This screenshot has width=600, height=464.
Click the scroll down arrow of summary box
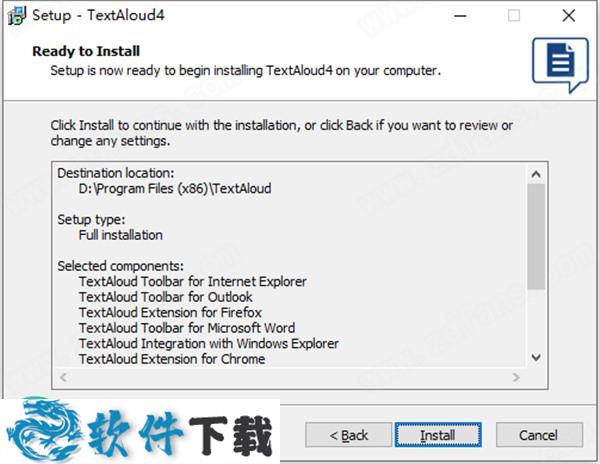pos(536,358)
